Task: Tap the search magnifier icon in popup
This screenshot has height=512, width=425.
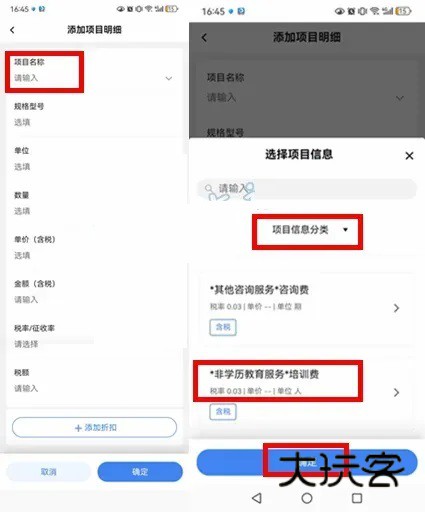Action: 209,189
